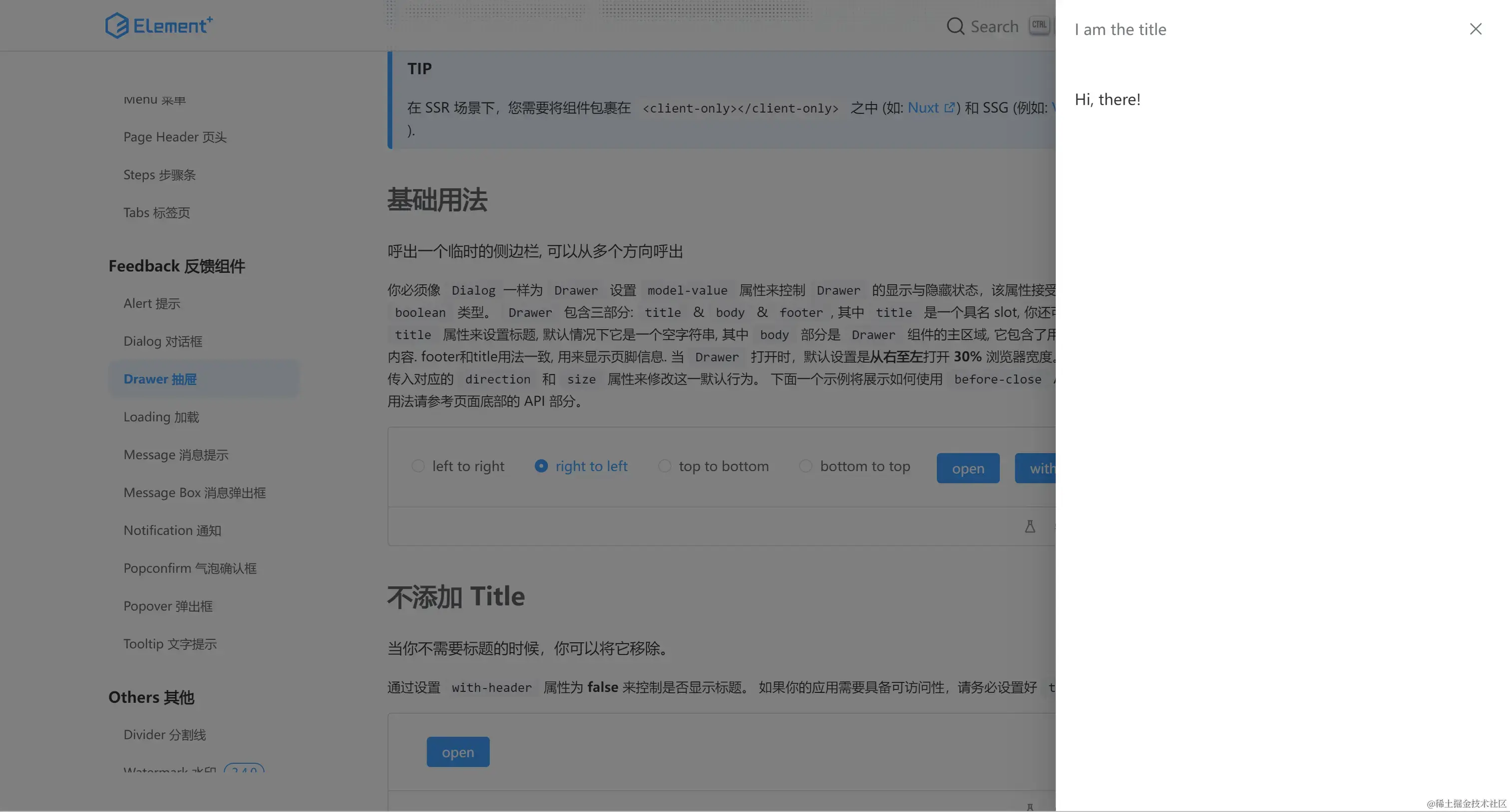Choose the 'top to bottom' direction radio

pyautogui.click(x=664, y=466)
